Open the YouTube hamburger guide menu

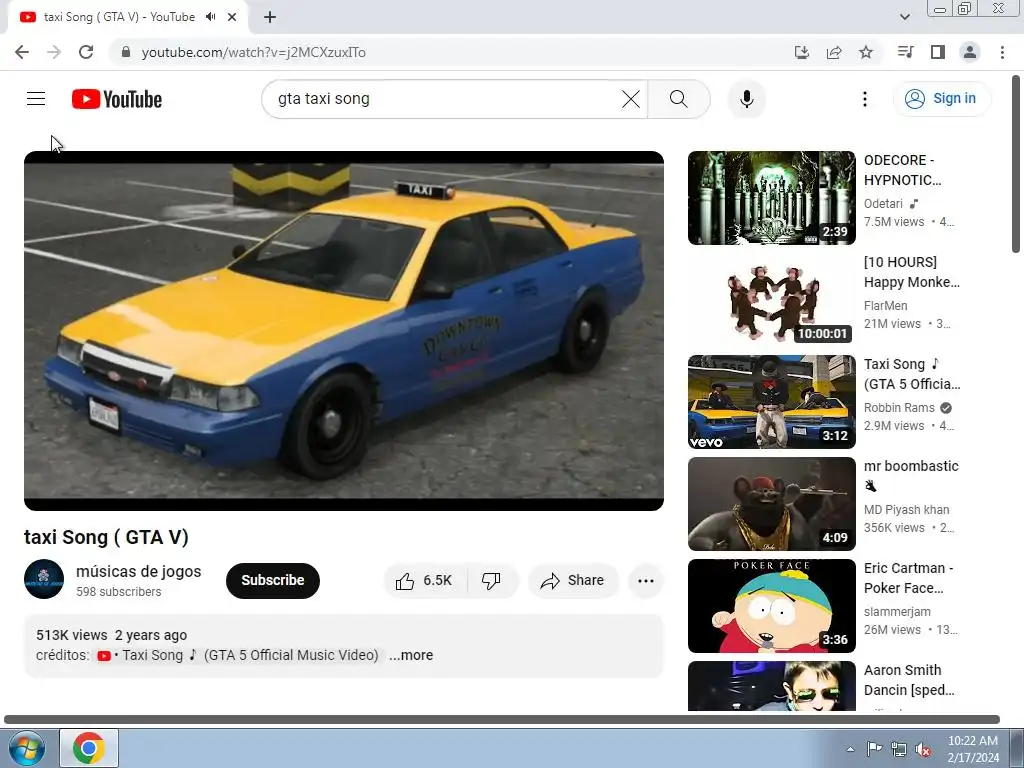coord(36,99)
